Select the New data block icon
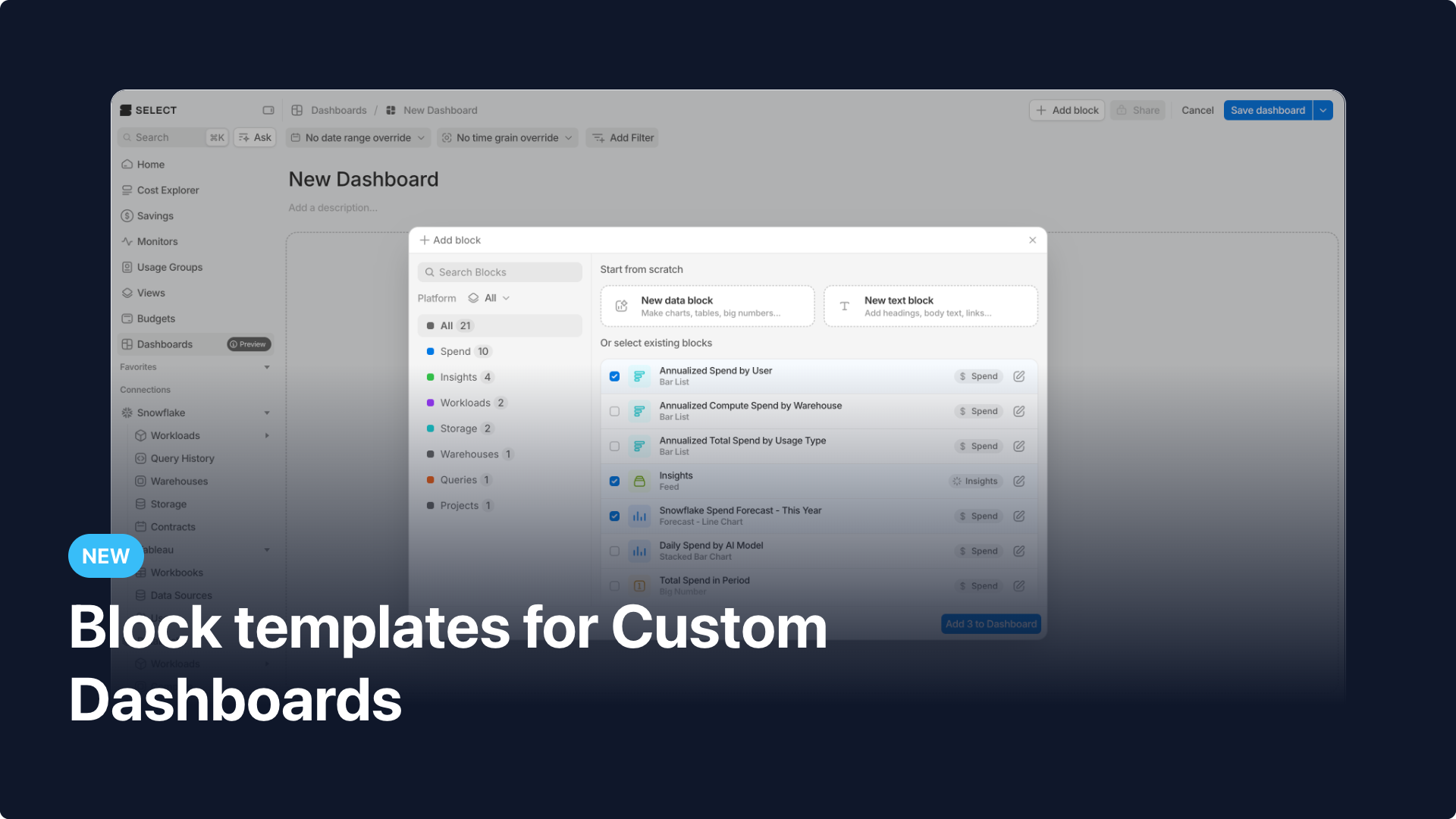 point(622,306)
